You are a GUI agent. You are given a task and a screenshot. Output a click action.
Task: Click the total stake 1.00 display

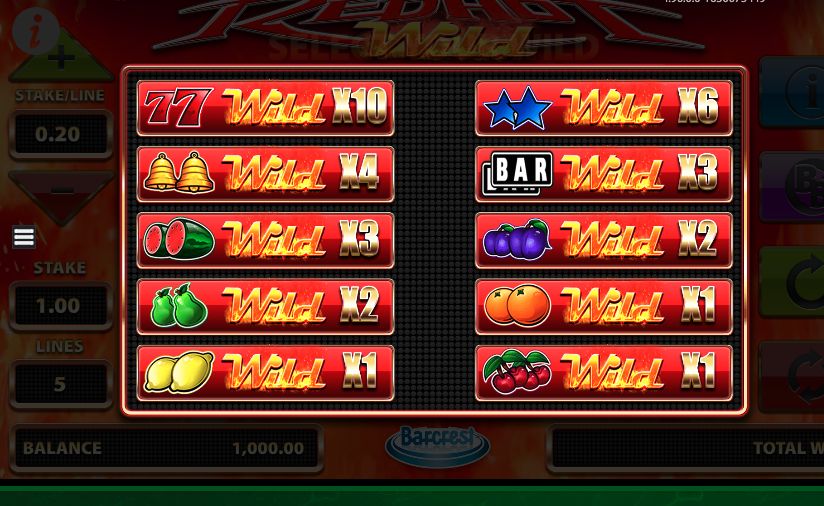click(61, 306)
